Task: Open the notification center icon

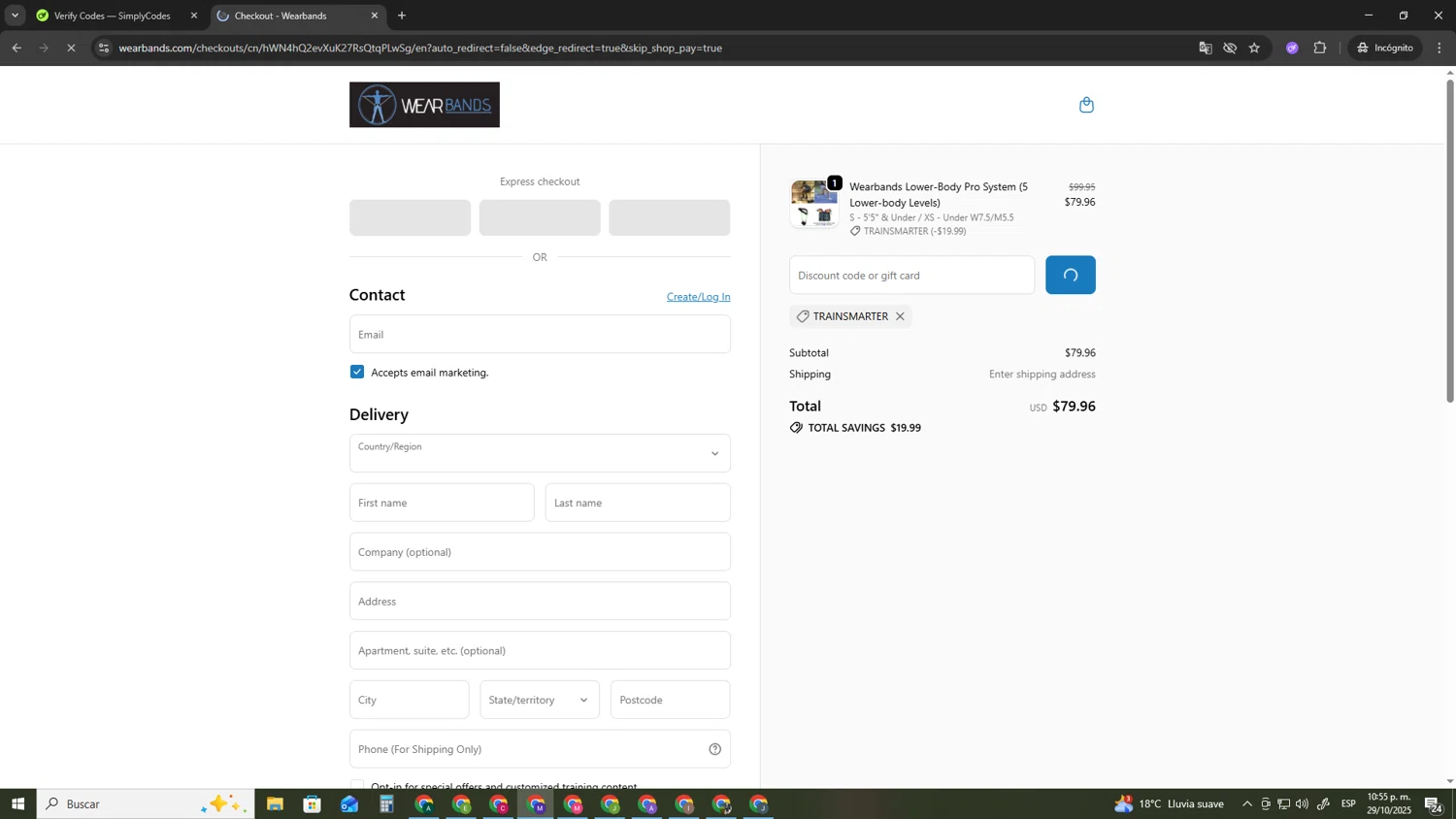Action: [x=1434, y=803]
